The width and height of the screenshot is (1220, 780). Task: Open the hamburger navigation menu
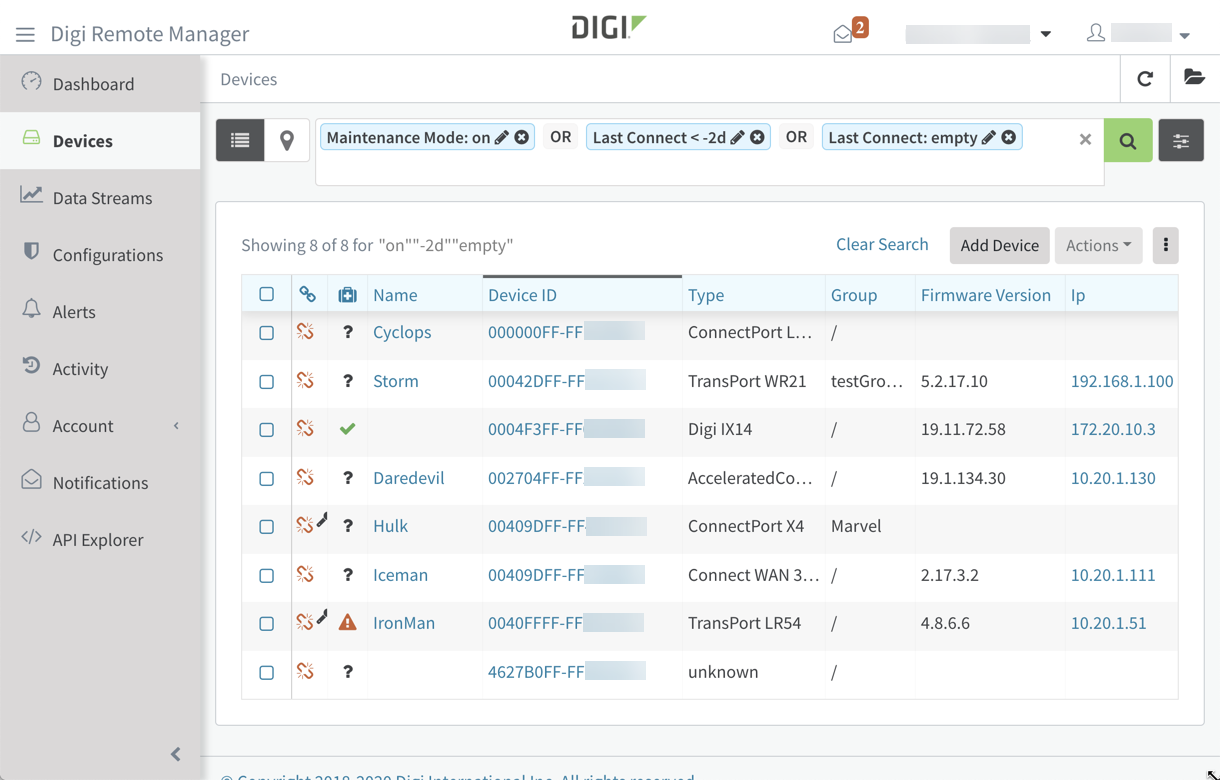click(x=25, y=34)
